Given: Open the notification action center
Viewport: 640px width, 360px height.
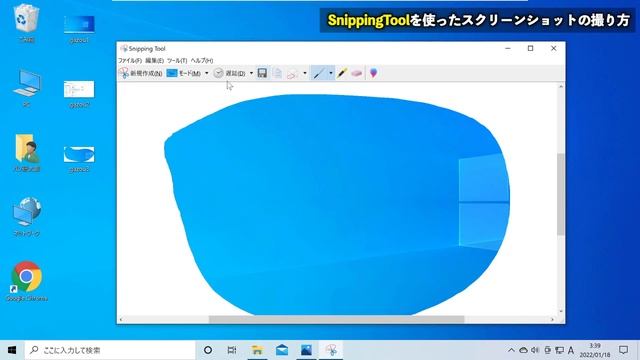Looking at the screenshot, I should tap(623, 350).
